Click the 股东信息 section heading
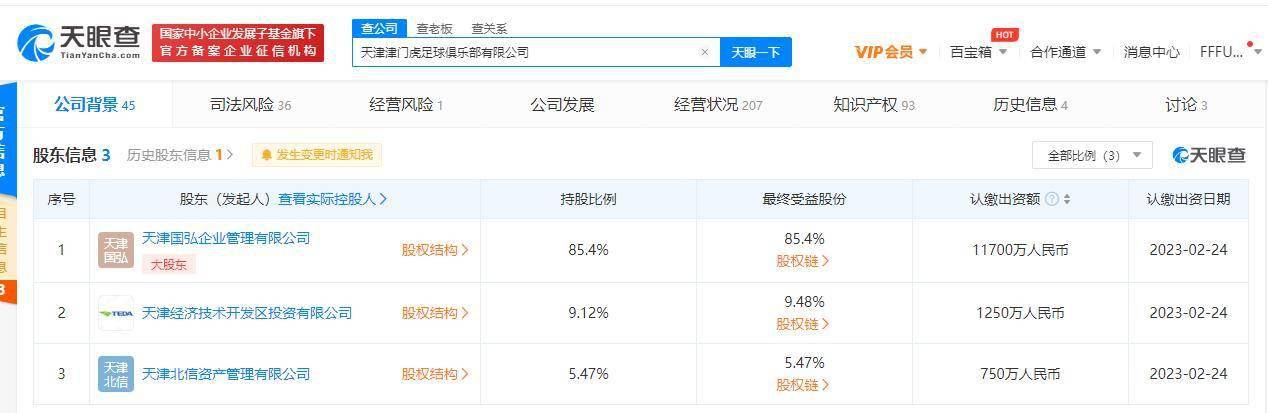The width and height of the screenshot is (1268, 413). click(x=72, y=155)
